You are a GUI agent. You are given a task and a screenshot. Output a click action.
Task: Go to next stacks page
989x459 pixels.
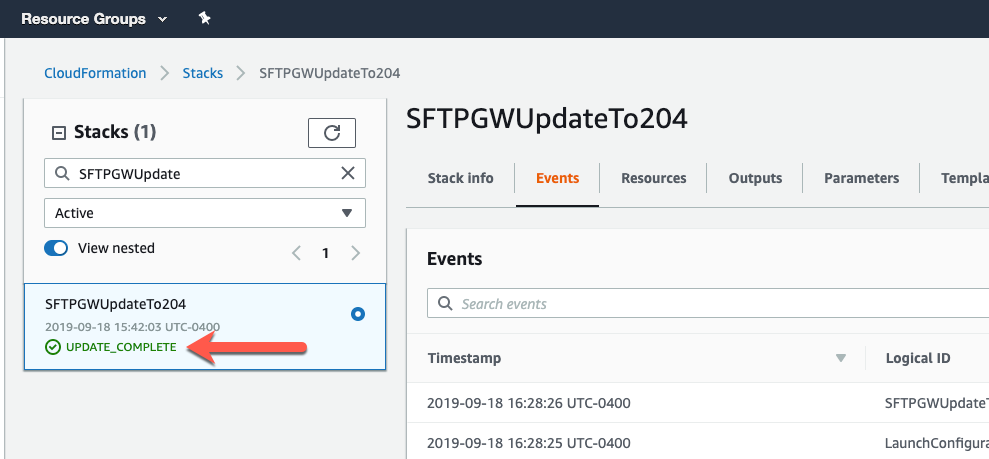click(356, 253)
